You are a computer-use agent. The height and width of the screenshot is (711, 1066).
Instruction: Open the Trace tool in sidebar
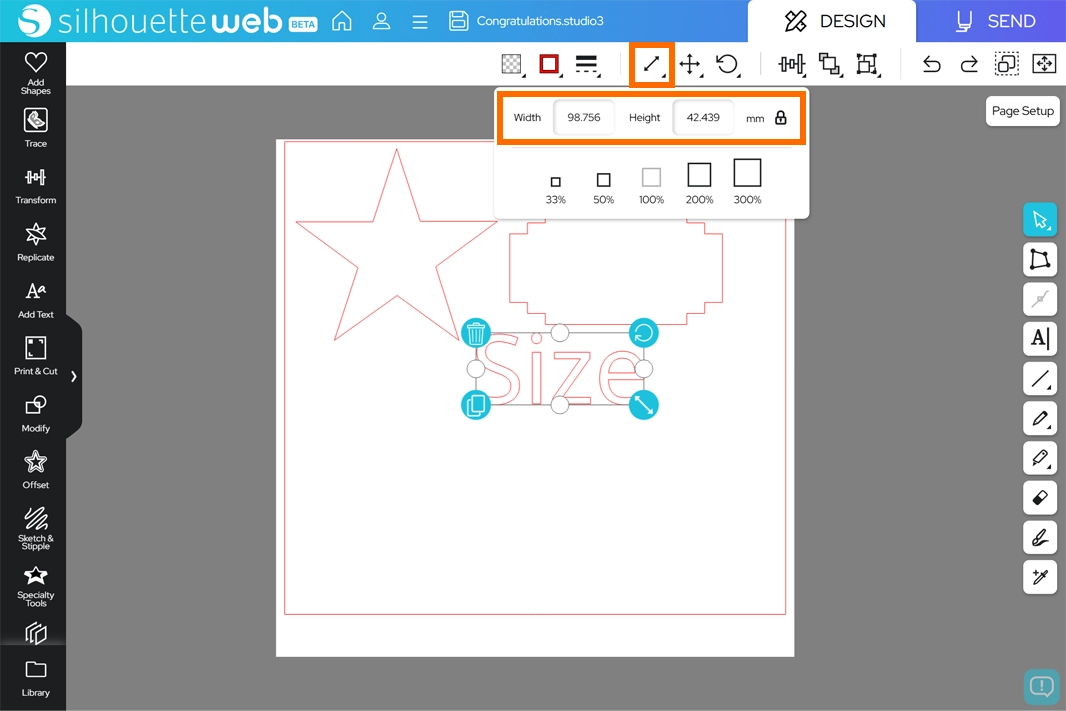click(x=35, y=128)
